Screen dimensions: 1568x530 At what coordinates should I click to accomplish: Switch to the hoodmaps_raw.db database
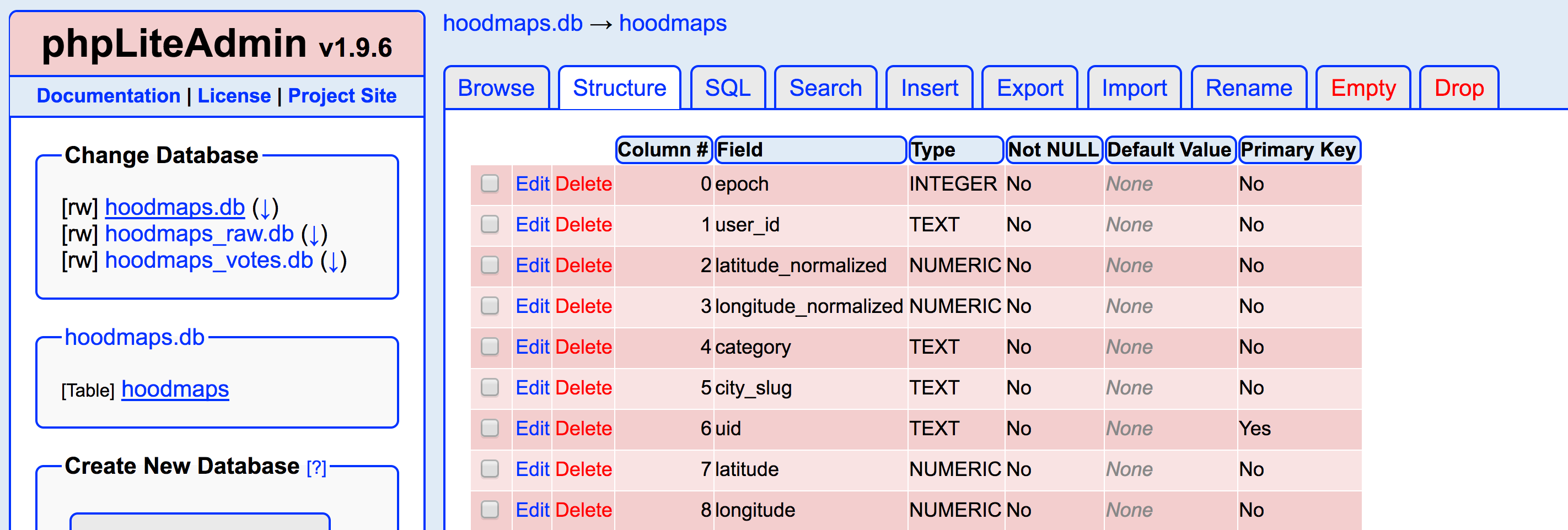click(x=200, y=234)
